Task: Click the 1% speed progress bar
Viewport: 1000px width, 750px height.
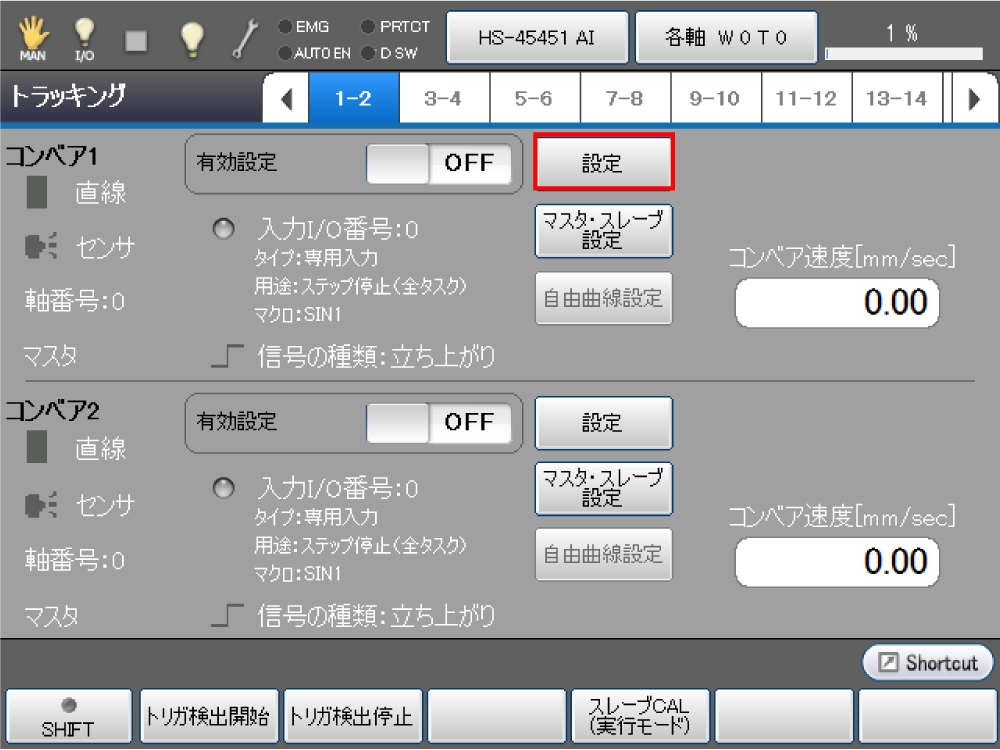Action: [x=902, y=50]
